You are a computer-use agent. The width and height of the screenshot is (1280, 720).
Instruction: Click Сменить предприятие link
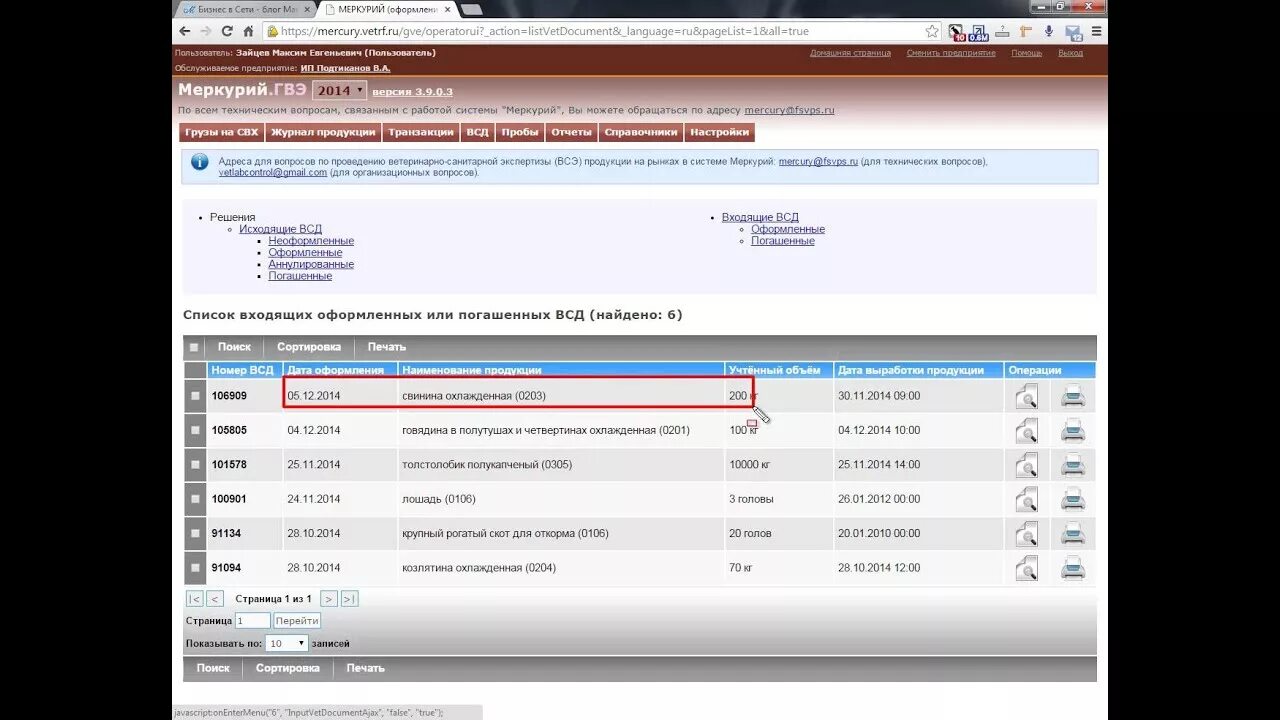[x=951, y=53]
